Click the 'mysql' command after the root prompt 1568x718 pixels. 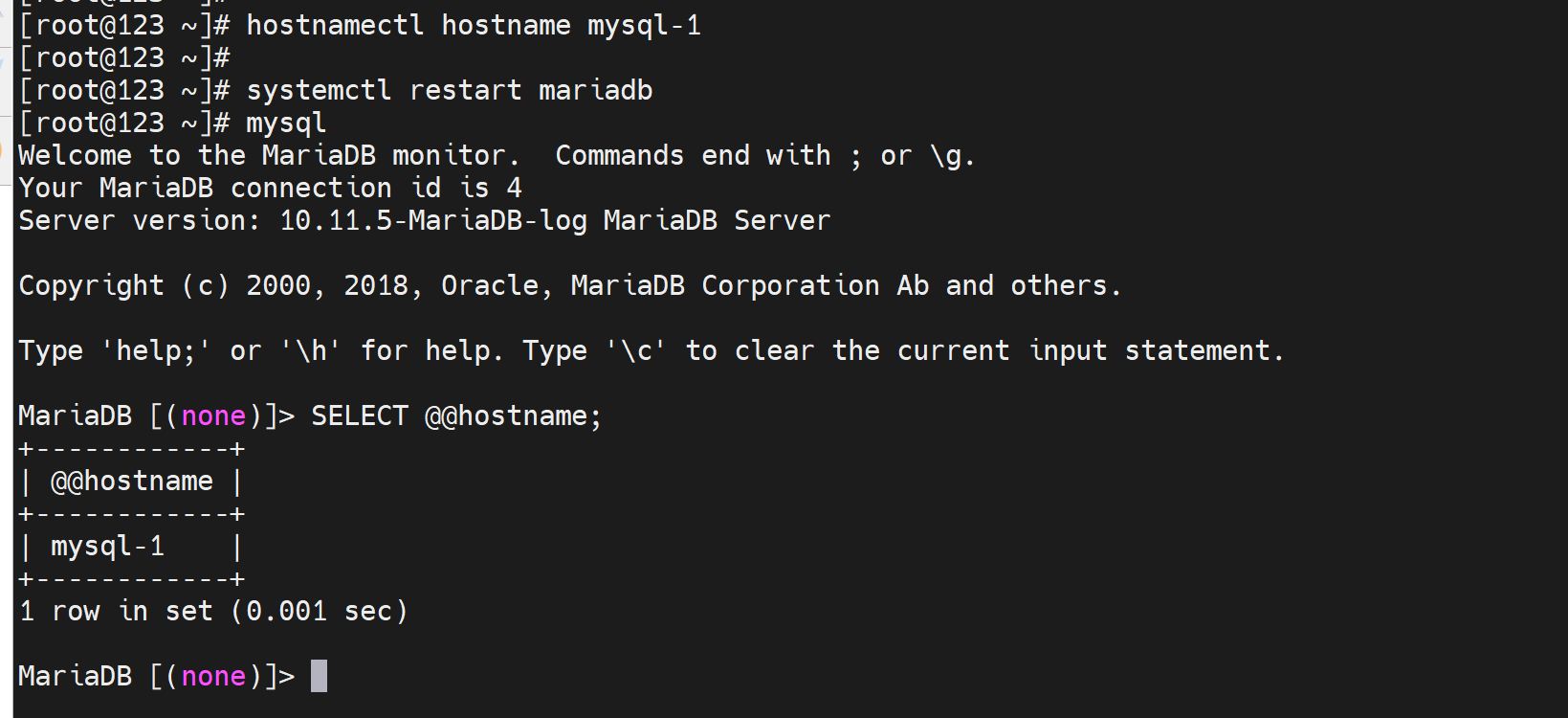(286, 123)
